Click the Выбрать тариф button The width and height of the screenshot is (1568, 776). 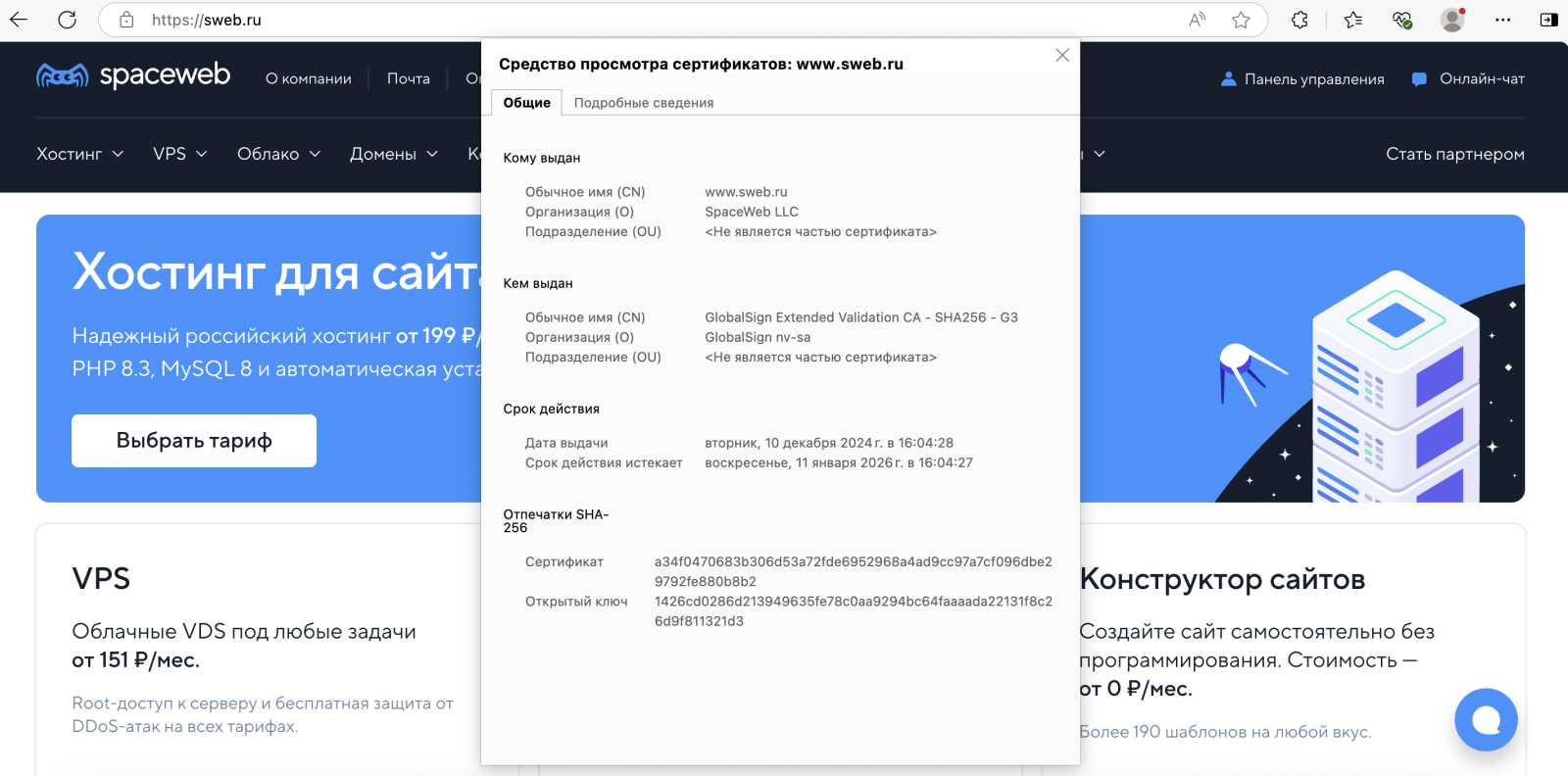(x=194, y=441)
